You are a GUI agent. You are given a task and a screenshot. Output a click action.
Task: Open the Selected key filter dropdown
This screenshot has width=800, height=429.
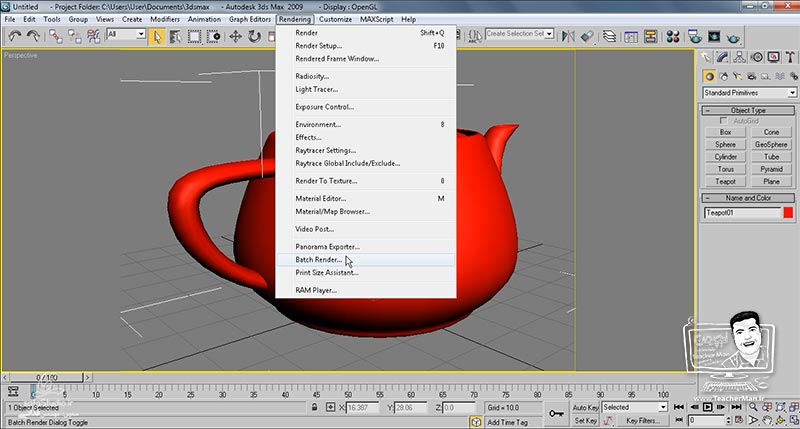pos(635,407)
